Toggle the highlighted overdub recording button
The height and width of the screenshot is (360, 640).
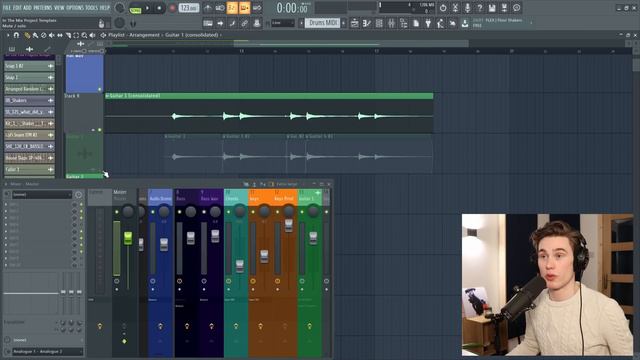pos(244,8)
